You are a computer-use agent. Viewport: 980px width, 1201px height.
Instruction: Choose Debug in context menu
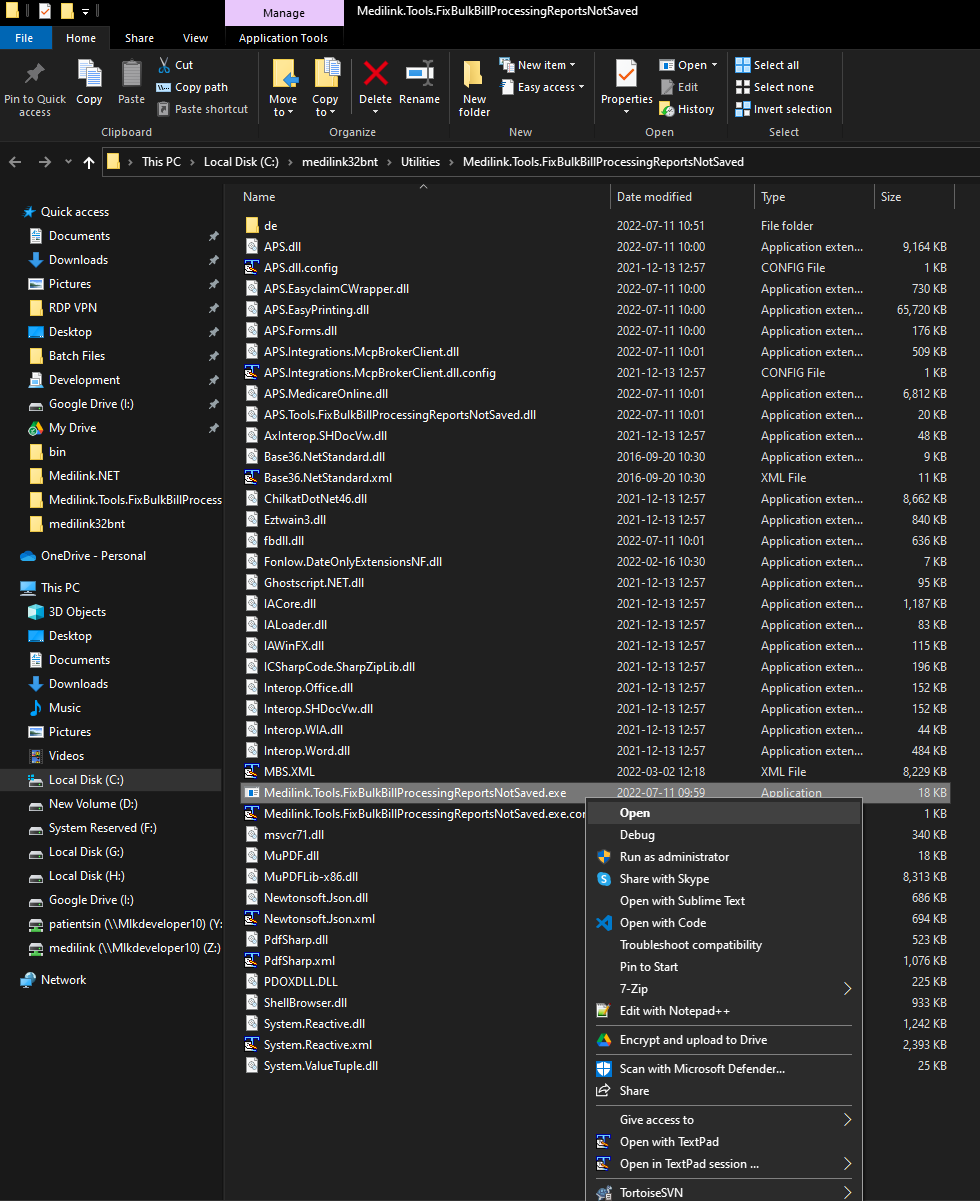click(722, 835)
